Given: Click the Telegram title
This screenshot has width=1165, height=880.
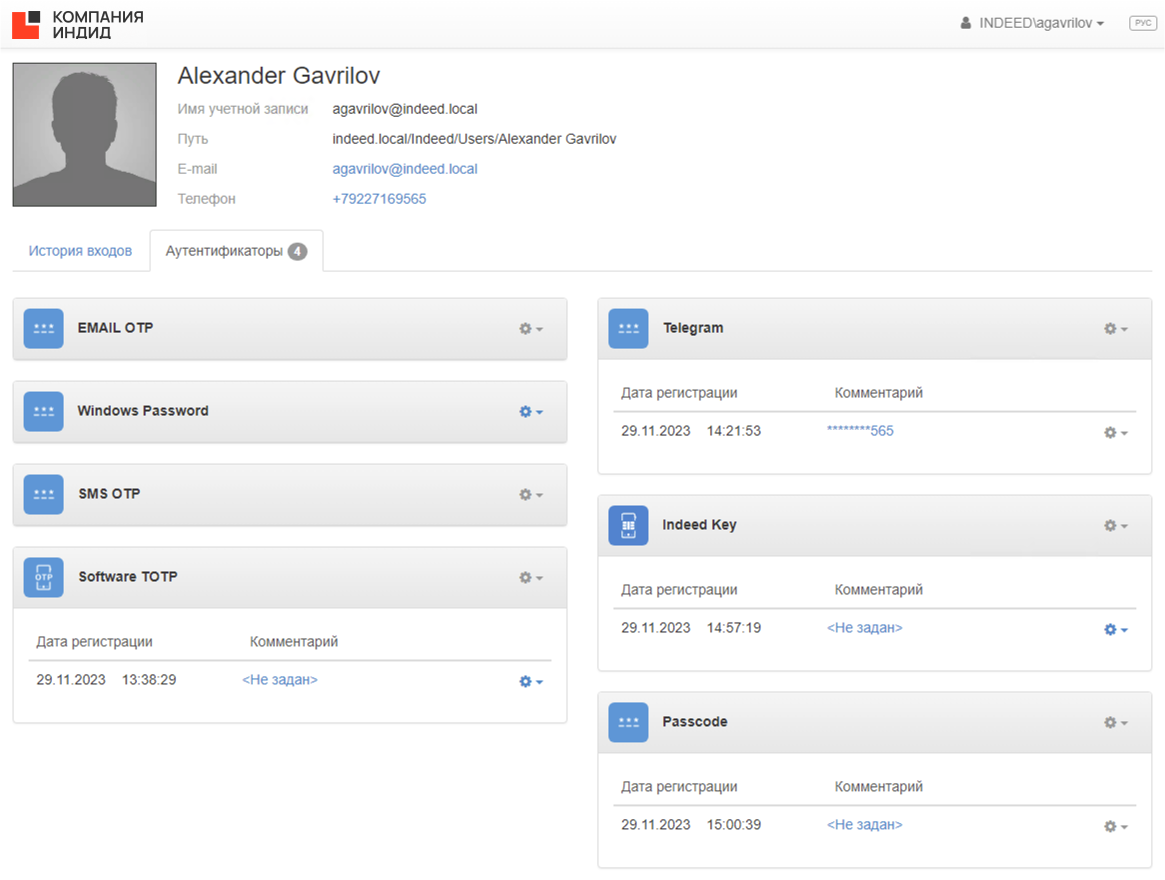Looking at the screenshot, I should coord(692,328).
